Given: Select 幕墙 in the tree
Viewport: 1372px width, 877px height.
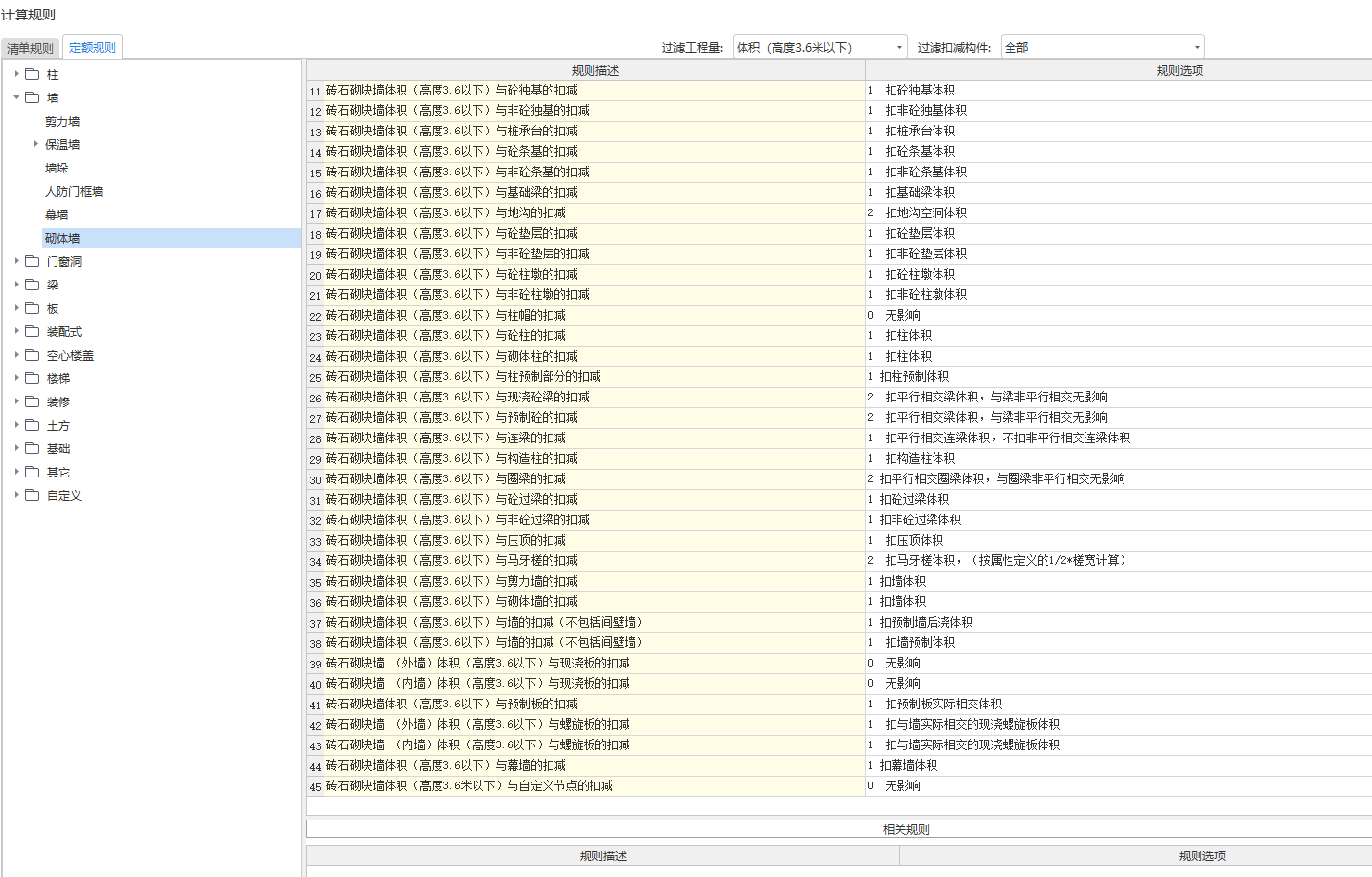Looking at the screenshot, I should pos(57,215).
